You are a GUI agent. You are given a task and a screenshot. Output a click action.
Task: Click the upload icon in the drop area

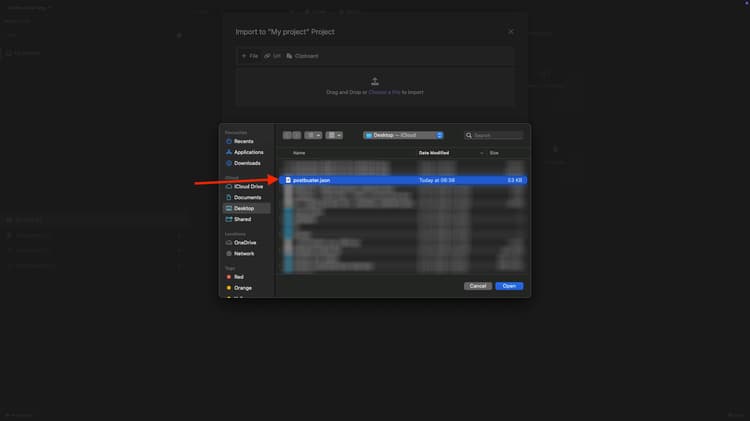point(375,81)
